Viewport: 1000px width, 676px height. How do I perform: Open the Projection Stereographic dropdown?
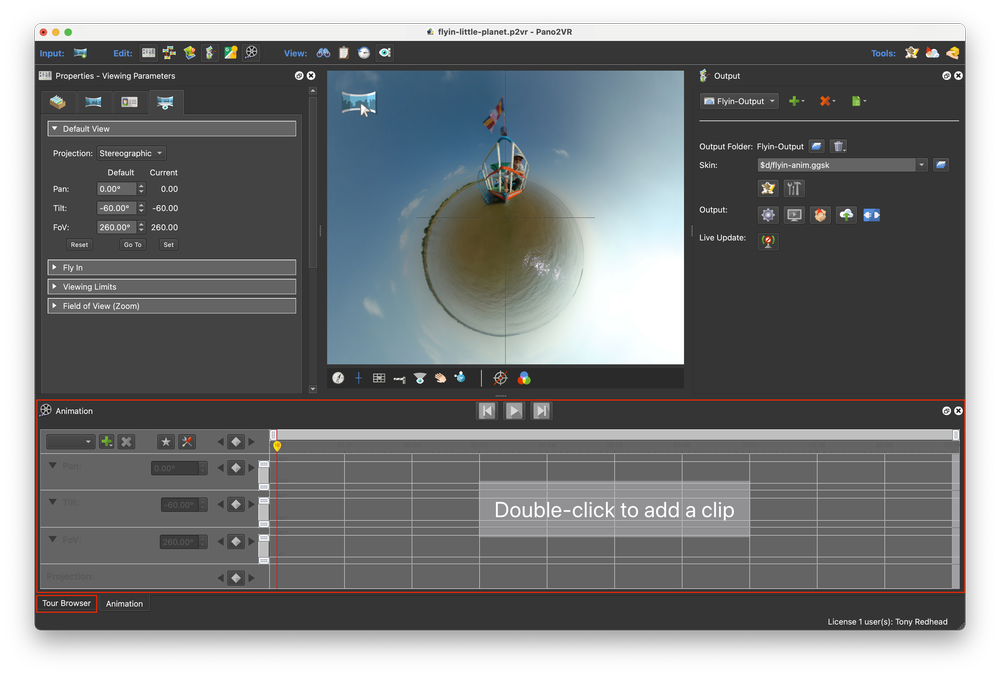tap(132, 153)
